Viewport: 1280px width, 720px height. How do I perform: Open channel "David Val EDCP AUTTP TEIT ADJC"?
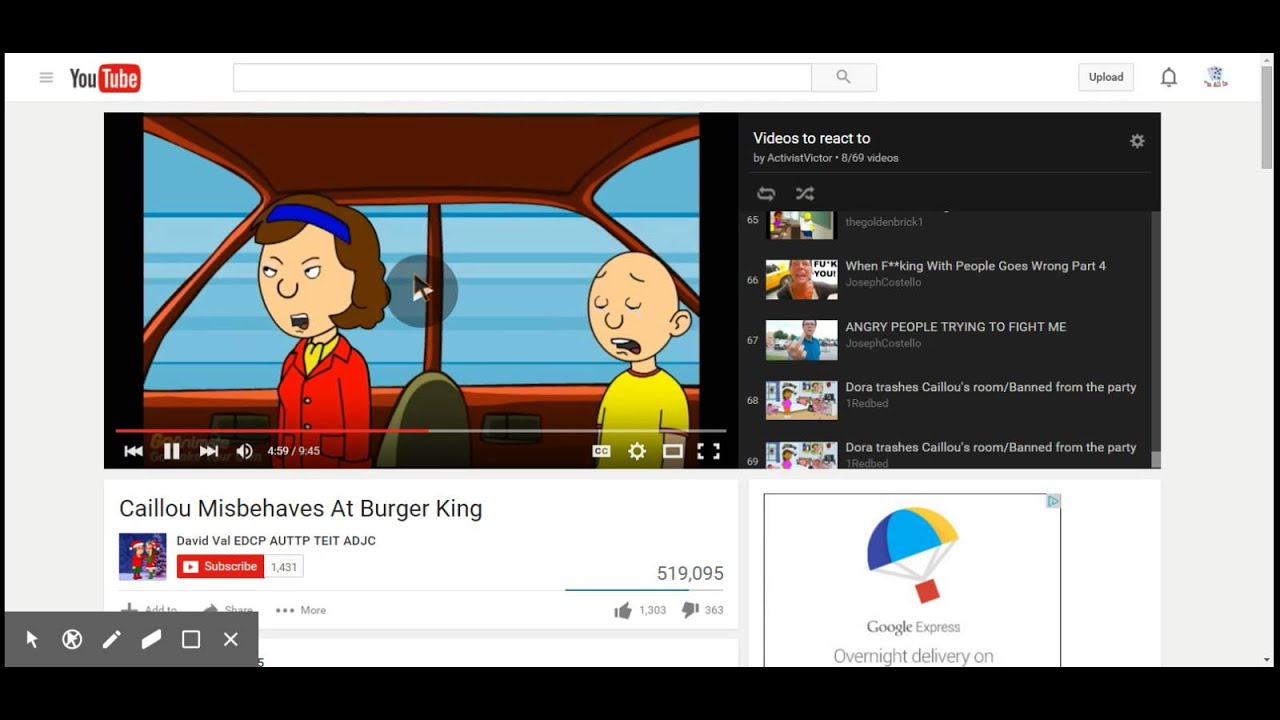pos(276,541)
